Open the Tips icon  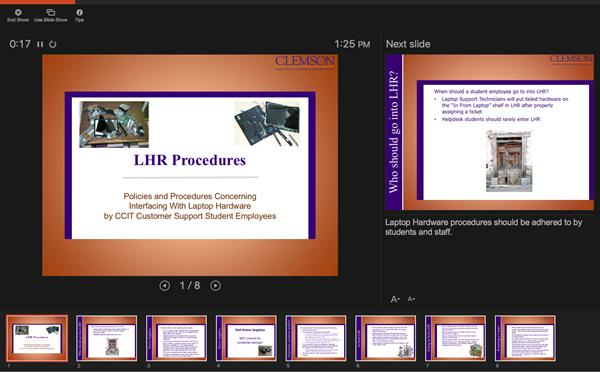point(79,13)
